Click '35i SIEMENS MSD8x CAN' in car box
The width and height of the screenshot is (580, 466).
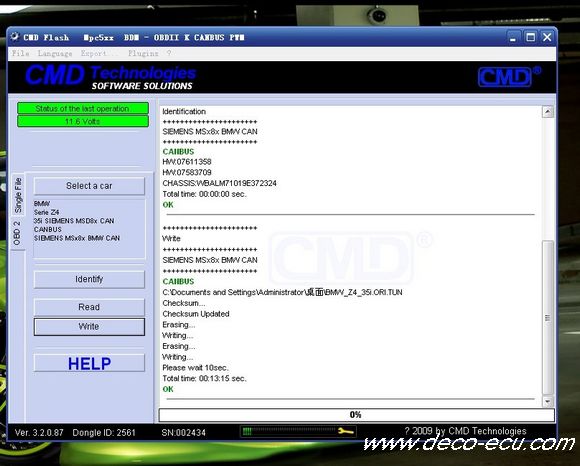[x=74, y=221]
